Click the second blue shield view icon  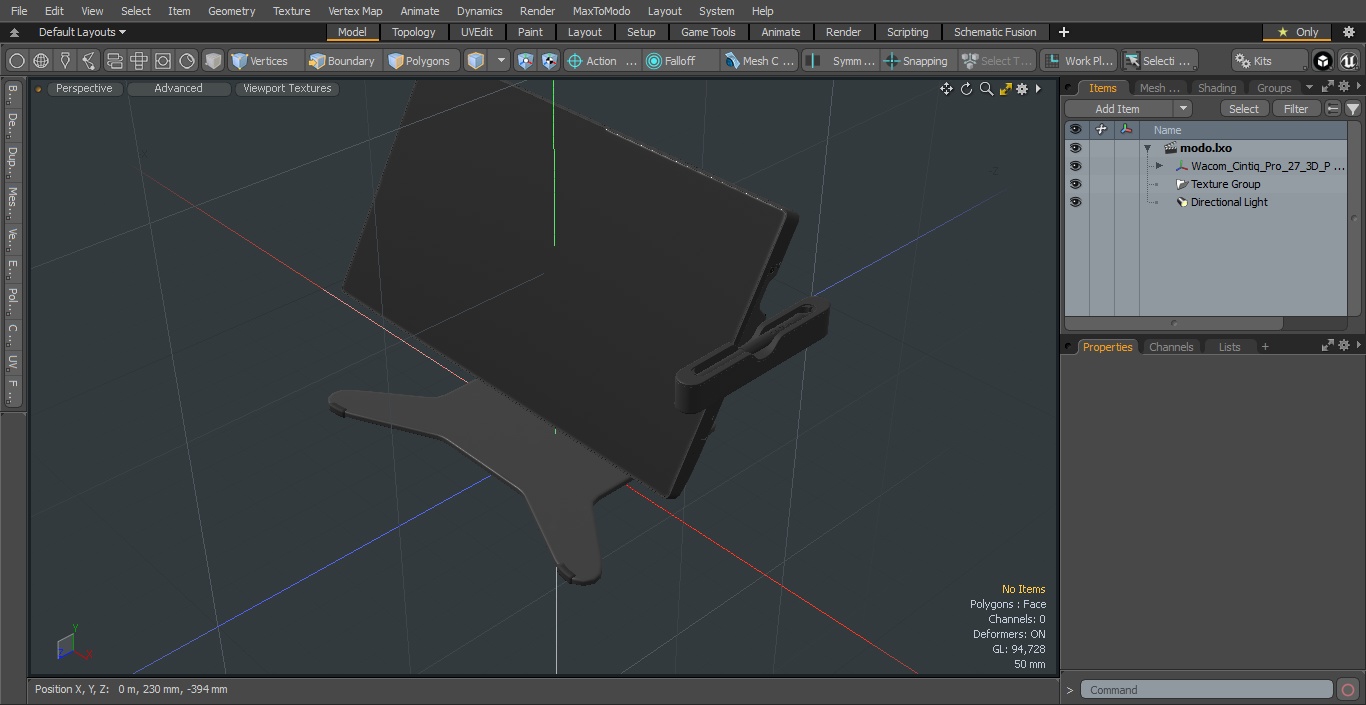(549, 61)
